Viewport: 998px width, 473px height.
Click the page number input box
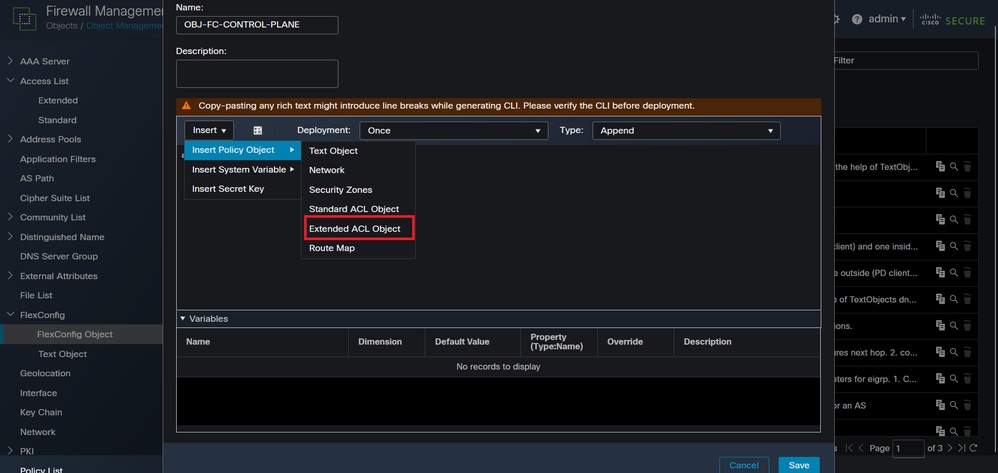[x=908, y=448]
